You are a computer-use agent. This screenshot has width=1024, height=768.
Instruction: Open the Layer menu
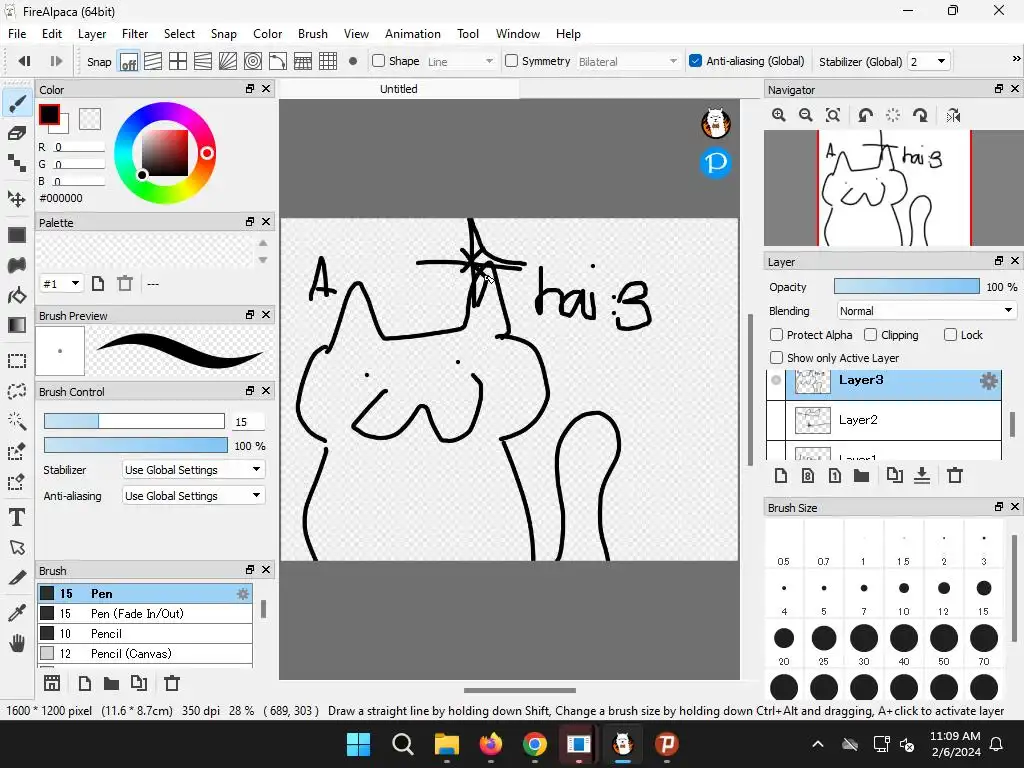tap(91, 34)
